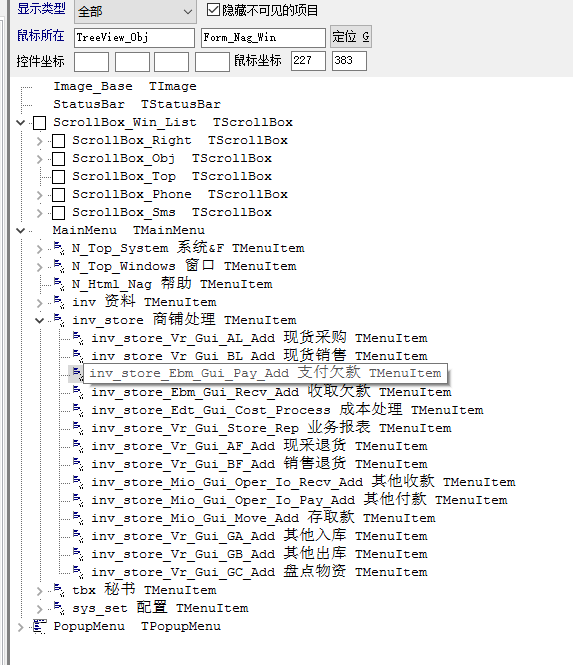
Task: Click the menu item icon for N_Html_Nag
Action: pyautogui.click(x=59, y=284)
